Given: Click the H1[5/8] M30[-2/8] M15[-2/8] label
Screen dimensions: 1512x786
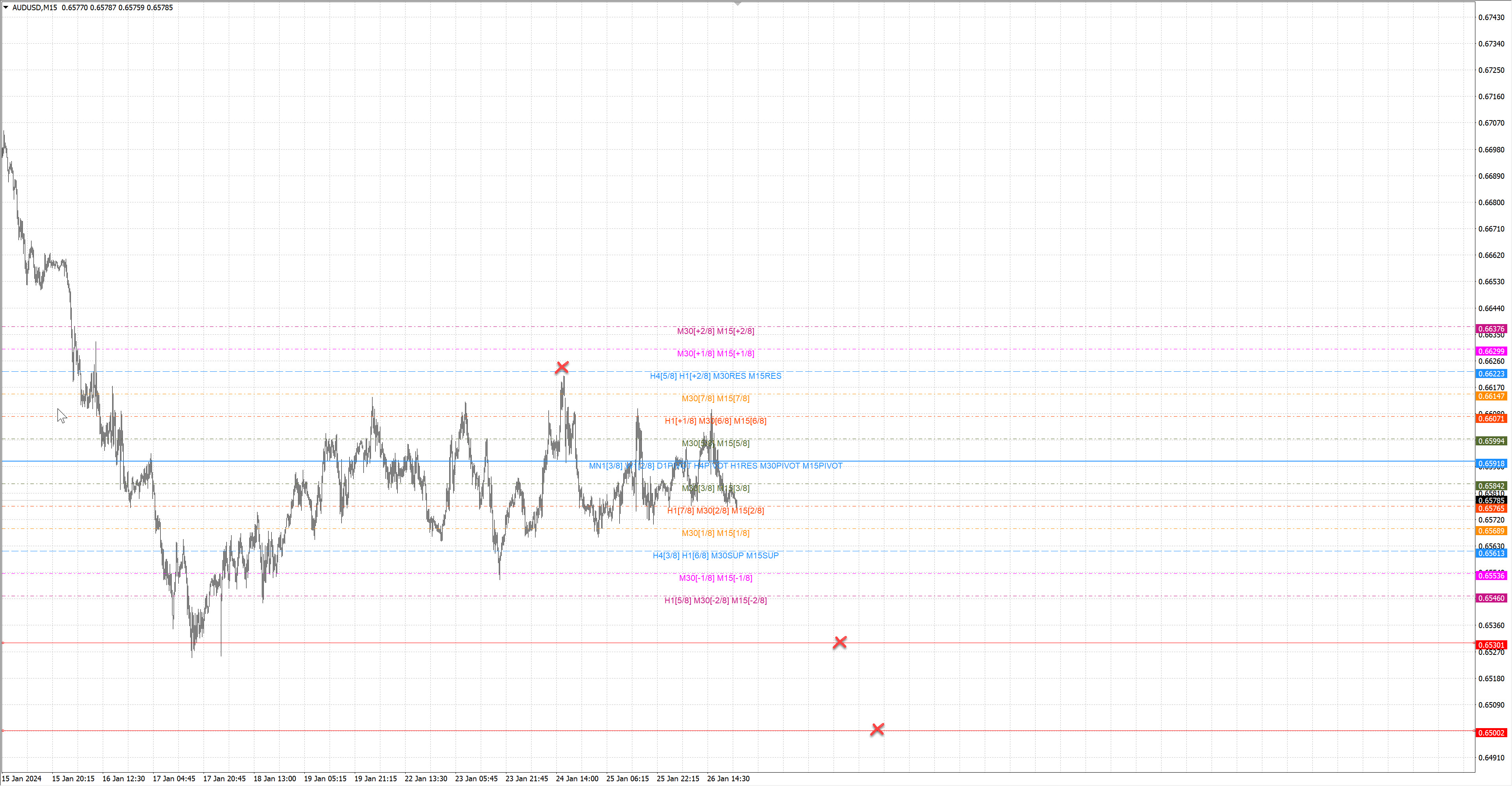Looking at the screenshot, I should [715, 601].
